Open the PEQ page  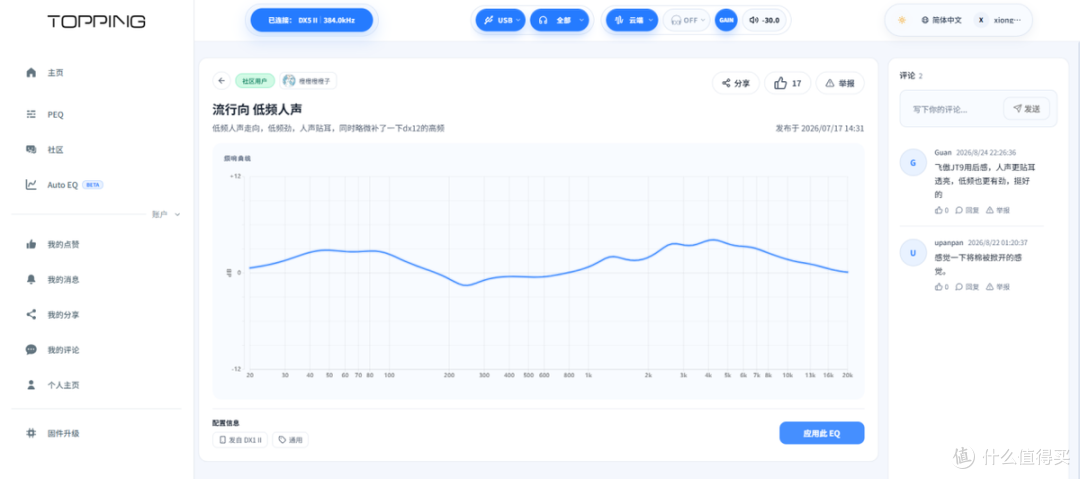tap(55, 114)
